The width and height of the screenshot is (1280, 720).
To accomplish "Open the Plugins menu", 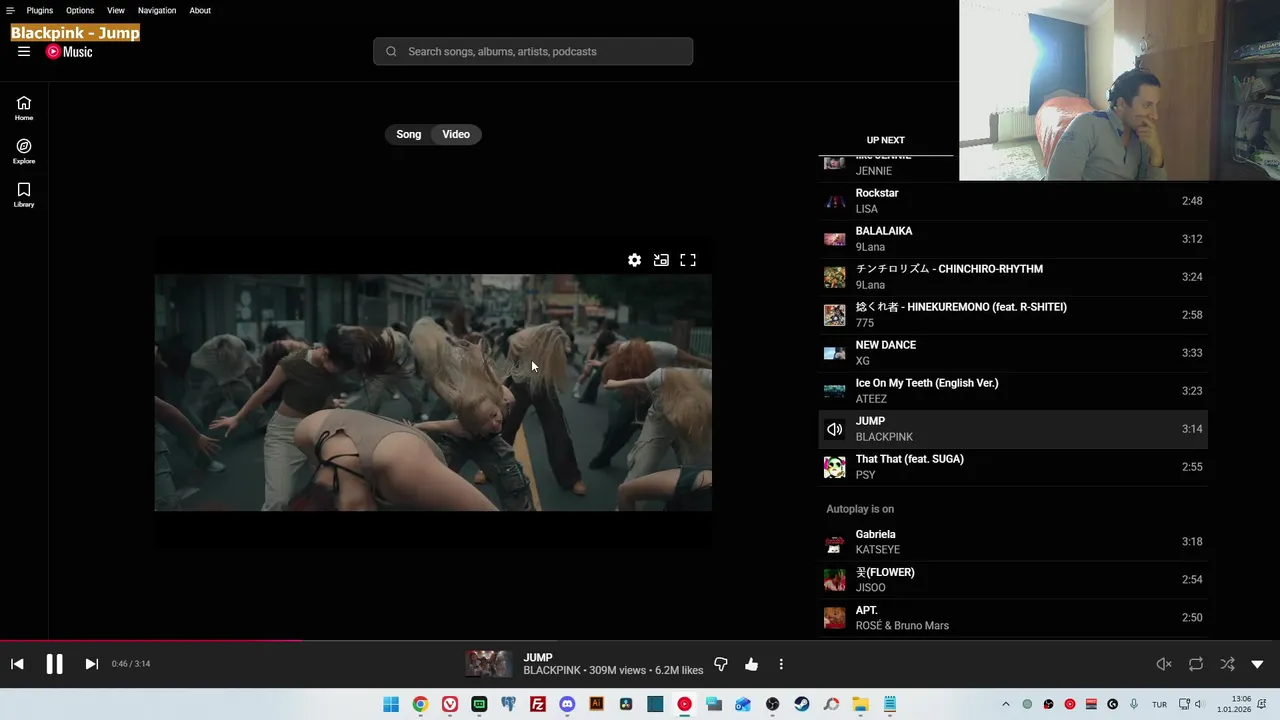I will coord(40,10).
